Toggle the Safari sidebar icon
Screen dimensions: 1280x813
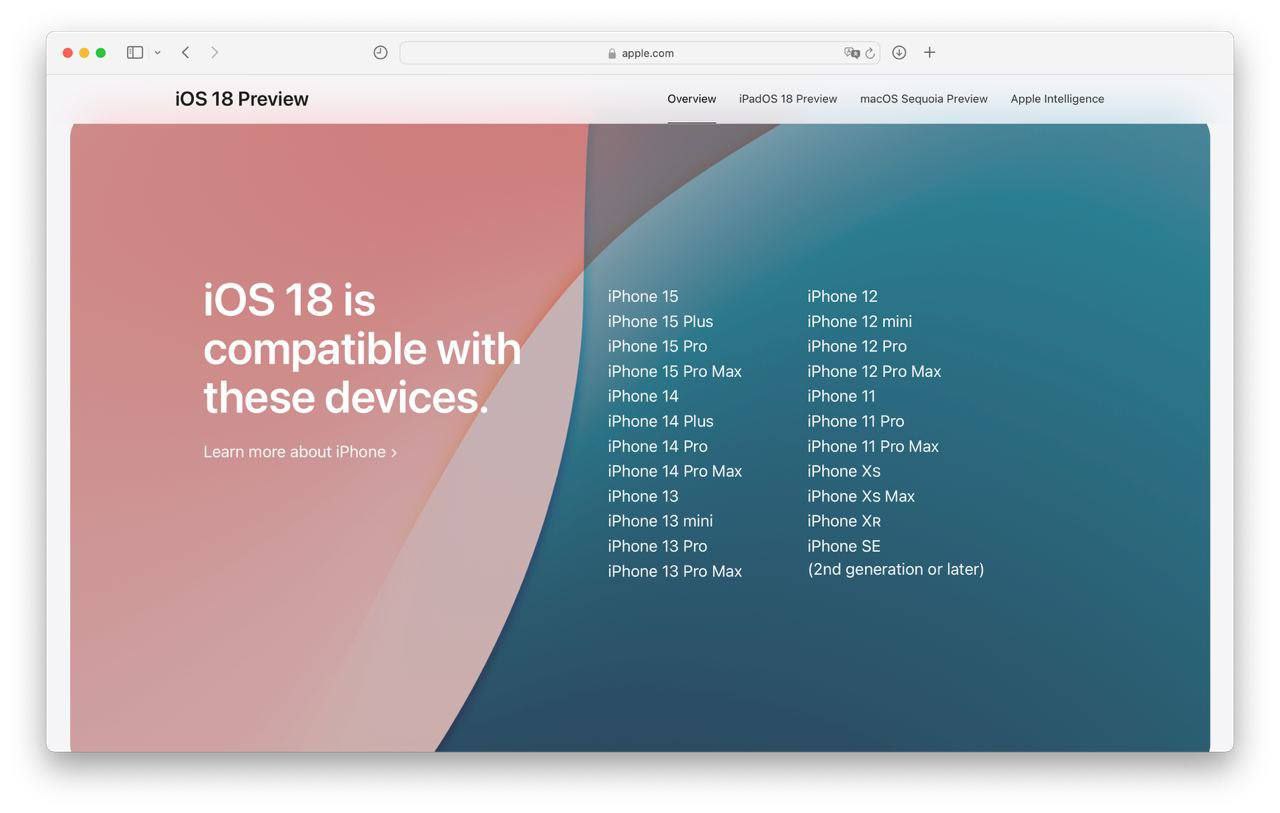coord(135,52)
